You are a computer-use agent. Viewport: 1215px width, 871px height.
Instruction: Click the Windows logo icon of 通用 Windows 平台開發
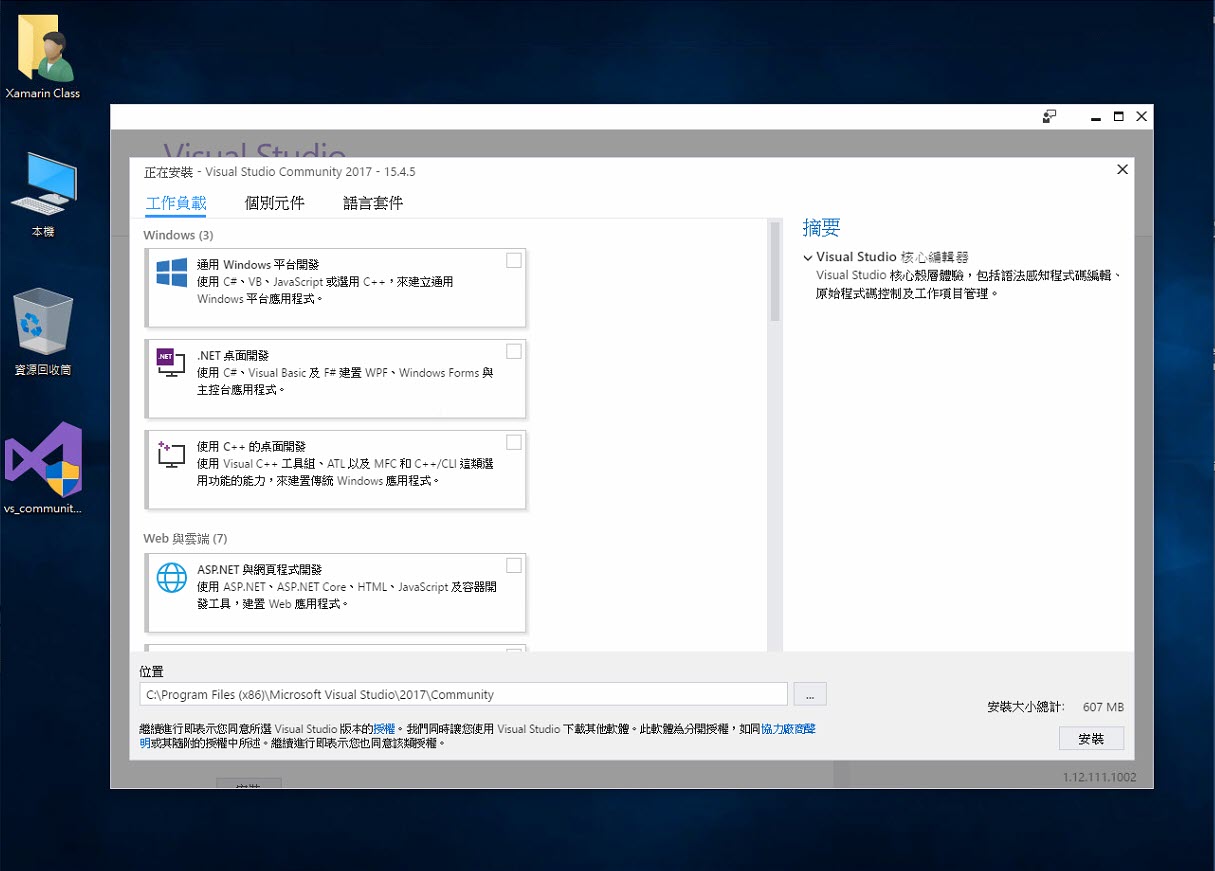pyautogui.click(x=172, y=273)
